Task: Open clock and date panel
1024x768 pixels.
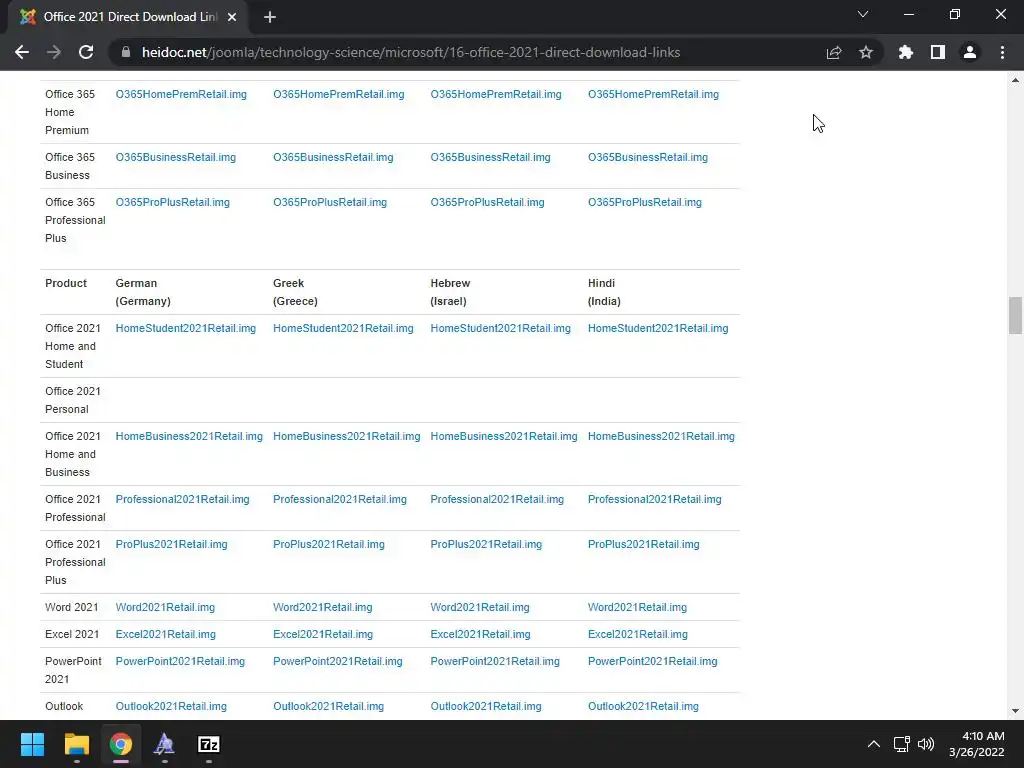Action: click(977, 744)
